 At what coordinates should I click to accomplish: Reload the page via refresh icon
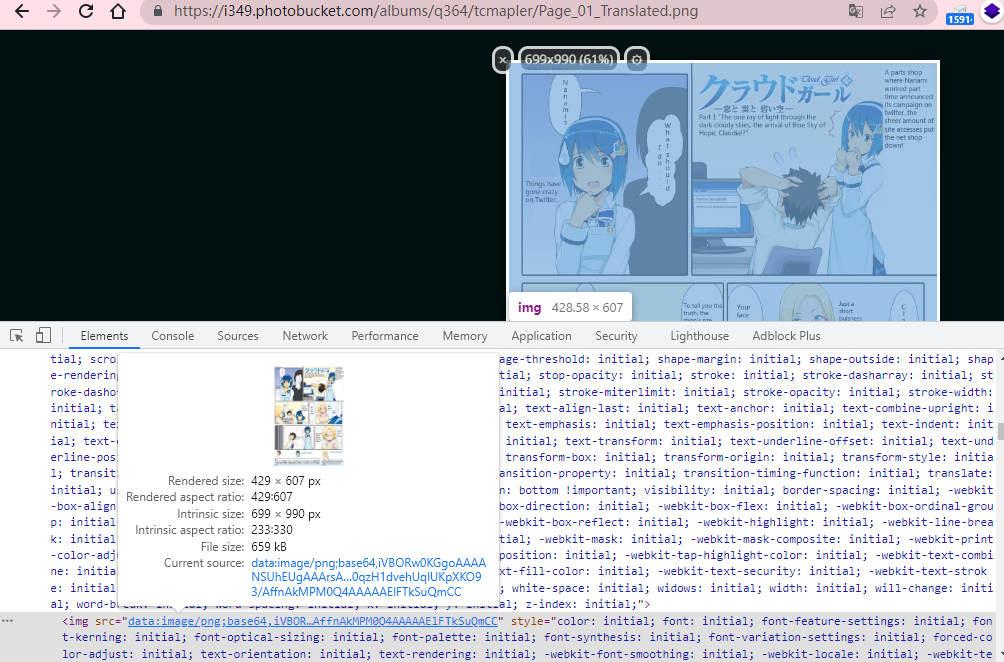[86, 12]
